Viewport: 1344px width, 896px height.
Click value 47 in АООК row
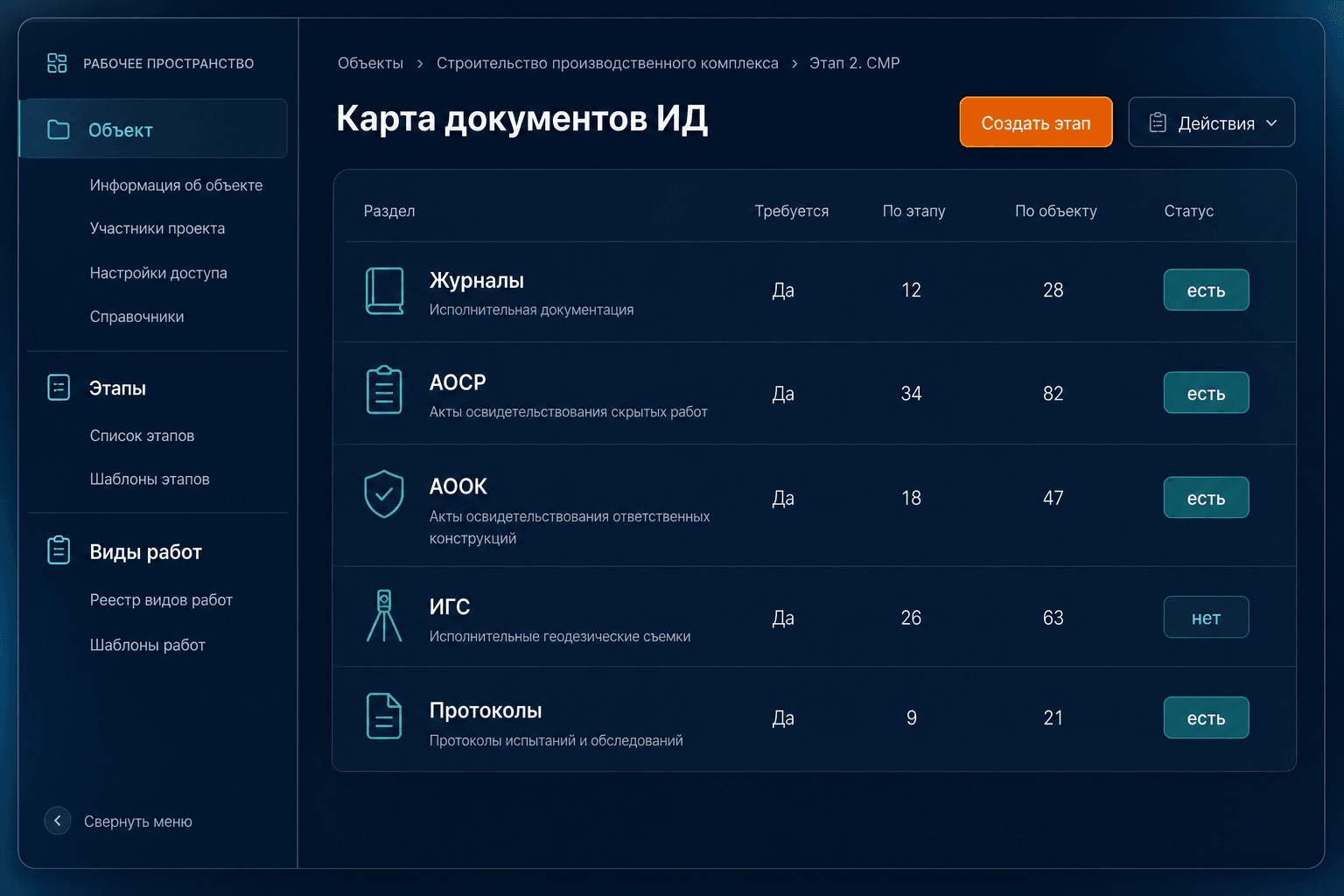[1053, 498]
